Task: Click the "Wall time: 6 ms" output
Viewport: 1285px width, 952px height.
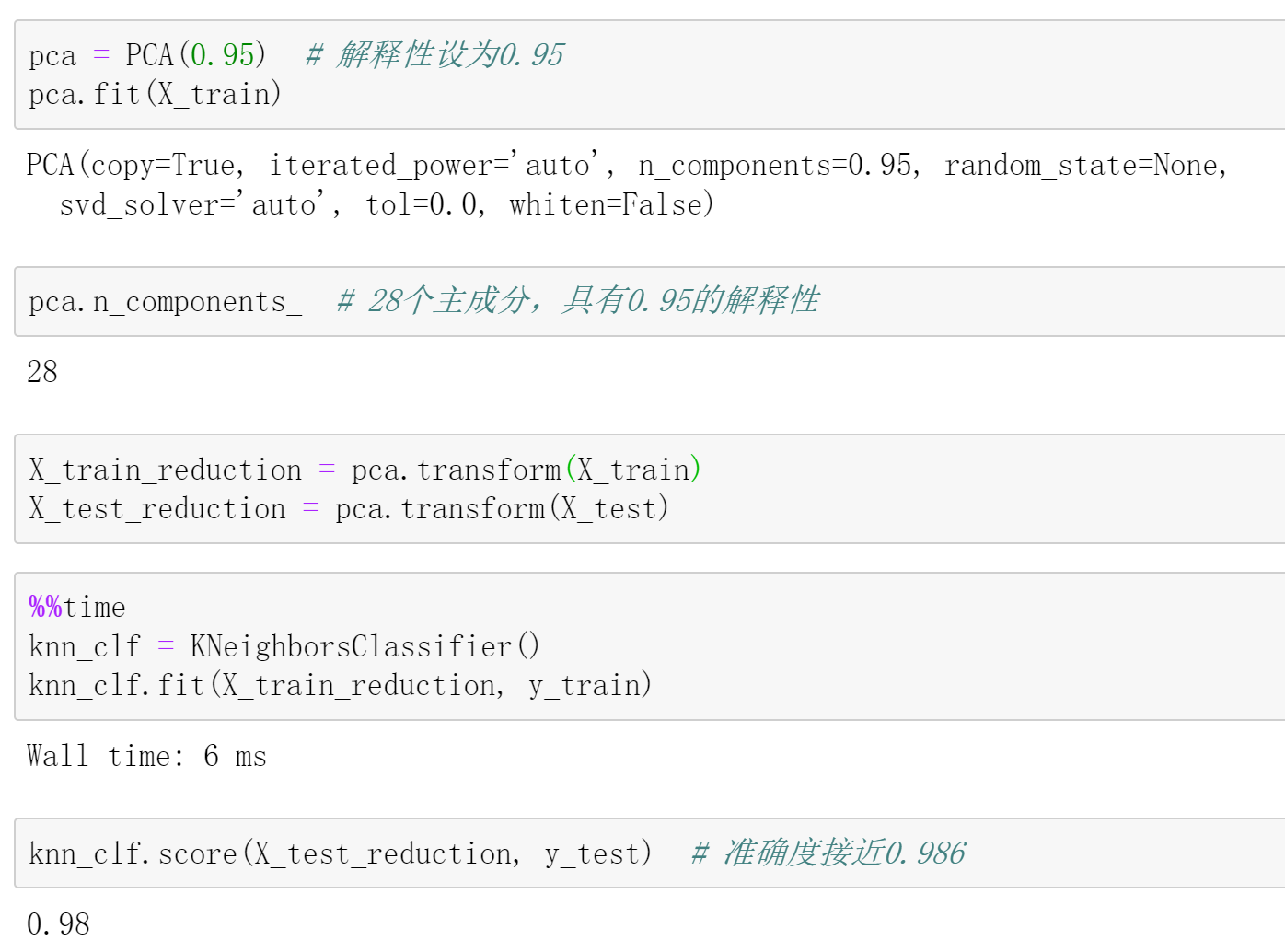Action: point(146,757)
